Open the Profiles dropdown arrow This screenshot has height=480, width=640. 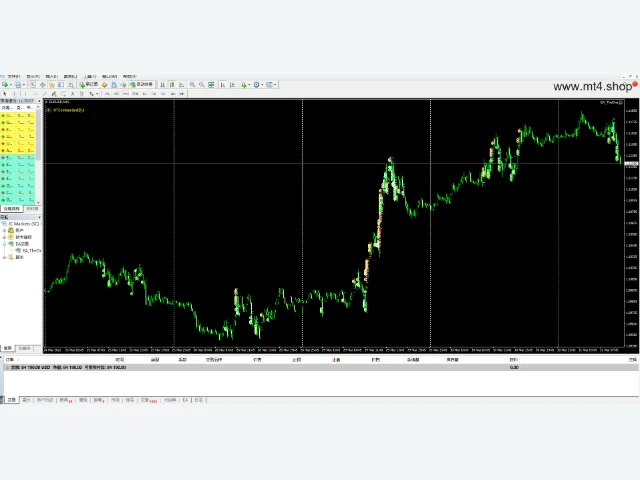(24, 84)
